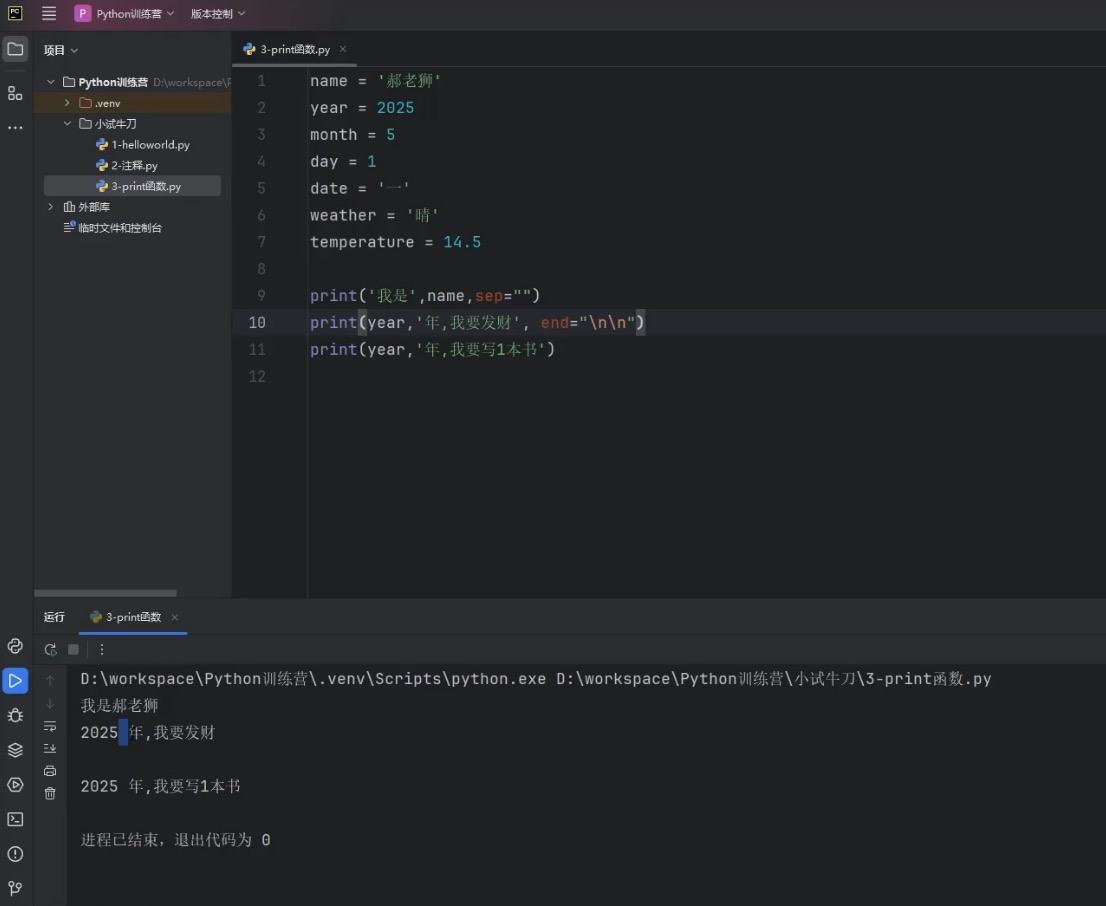The height and width of the screenshot is (906, 1106).
Task: Rerun the 3-print函数 script
Action: (50, 649)
